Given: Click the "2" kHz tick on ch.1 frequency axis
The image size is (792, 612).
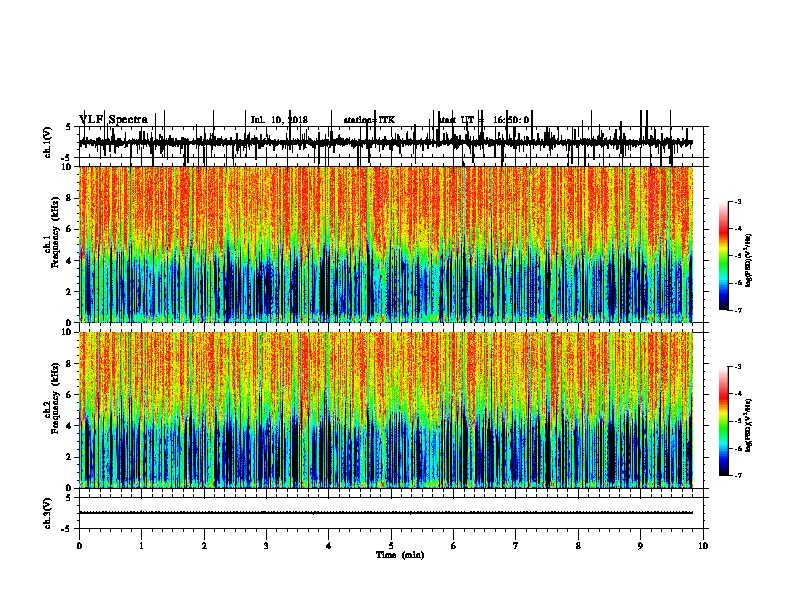Looking at the screenshot, I should pyautogui.click(x=69, y=292).
